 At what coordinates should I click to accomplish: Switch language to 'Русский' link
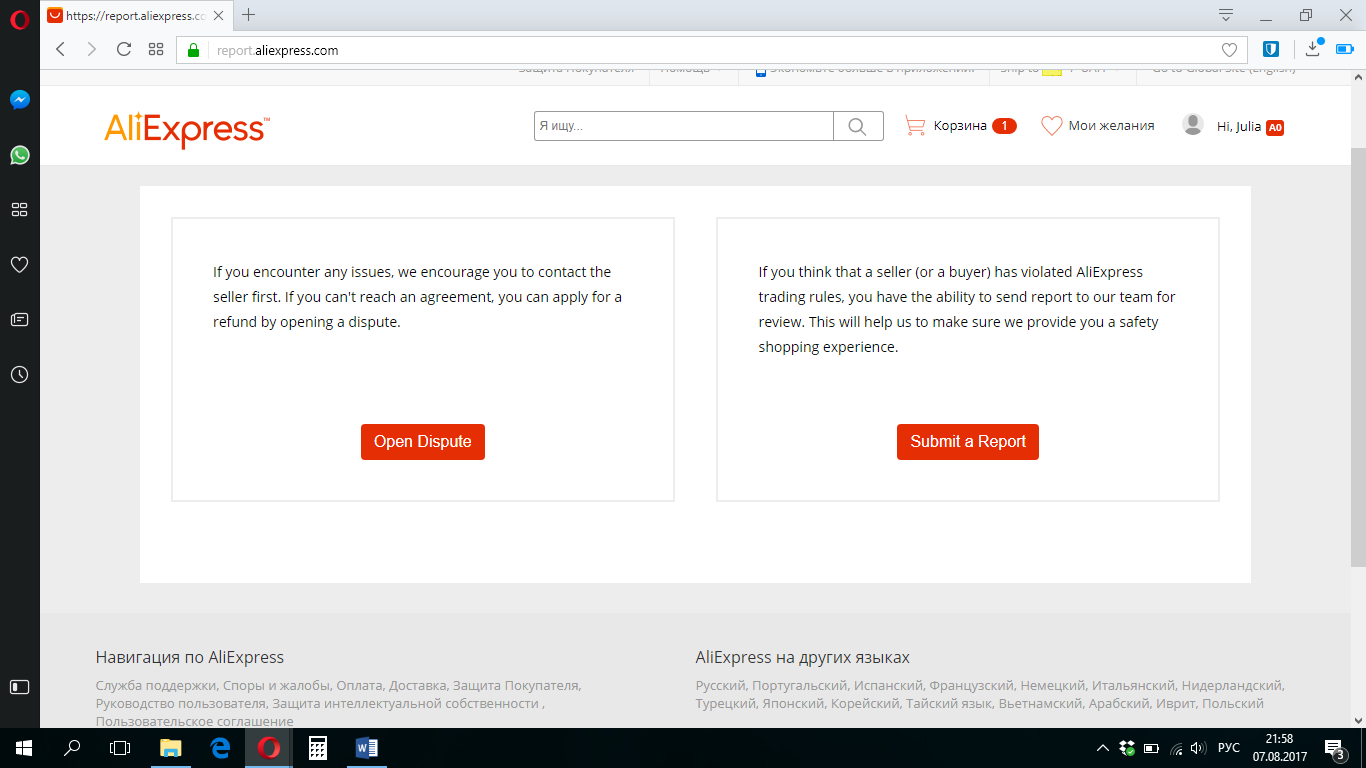720,686
